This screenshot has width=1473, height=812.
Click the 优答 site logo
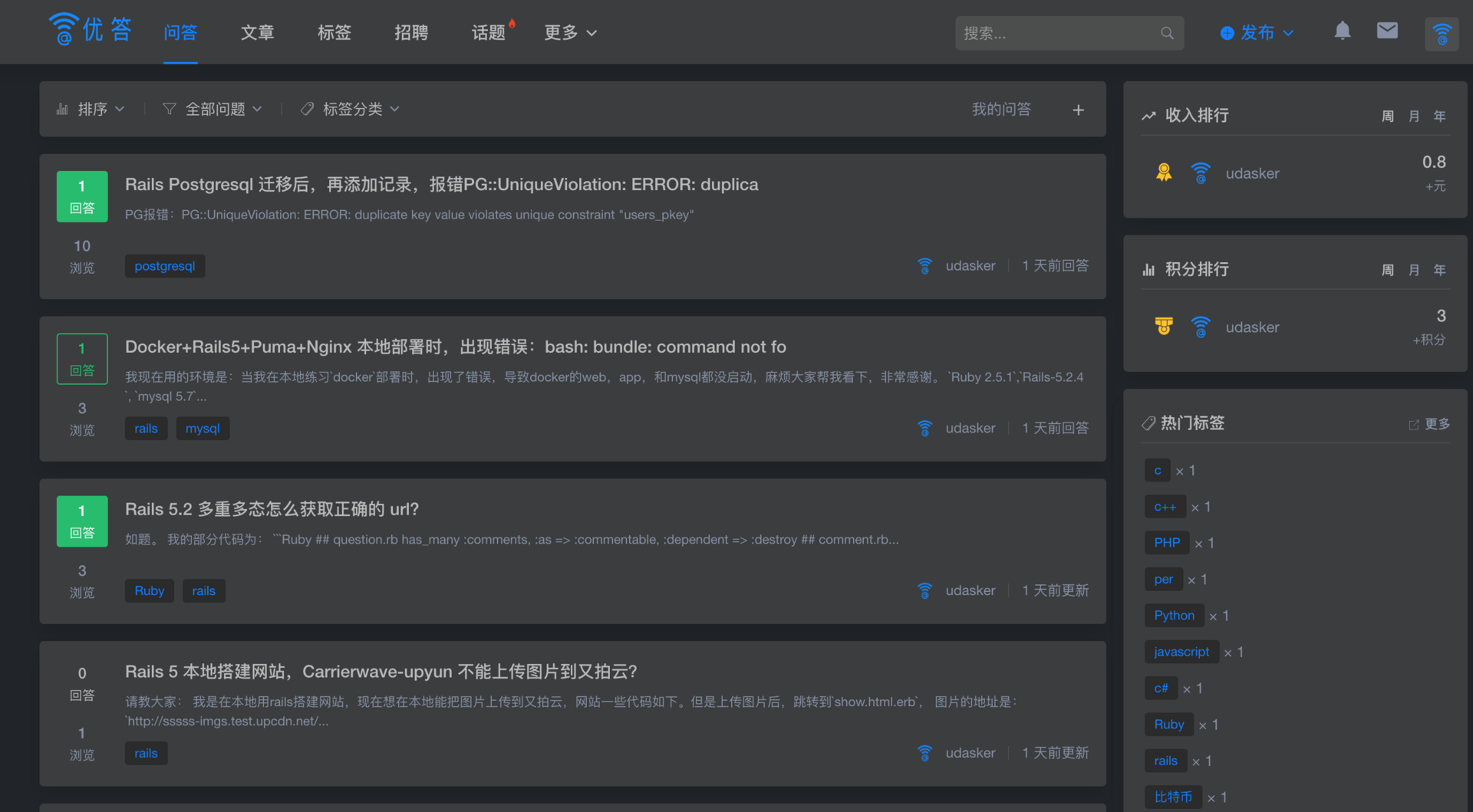[x=90, y=29]
